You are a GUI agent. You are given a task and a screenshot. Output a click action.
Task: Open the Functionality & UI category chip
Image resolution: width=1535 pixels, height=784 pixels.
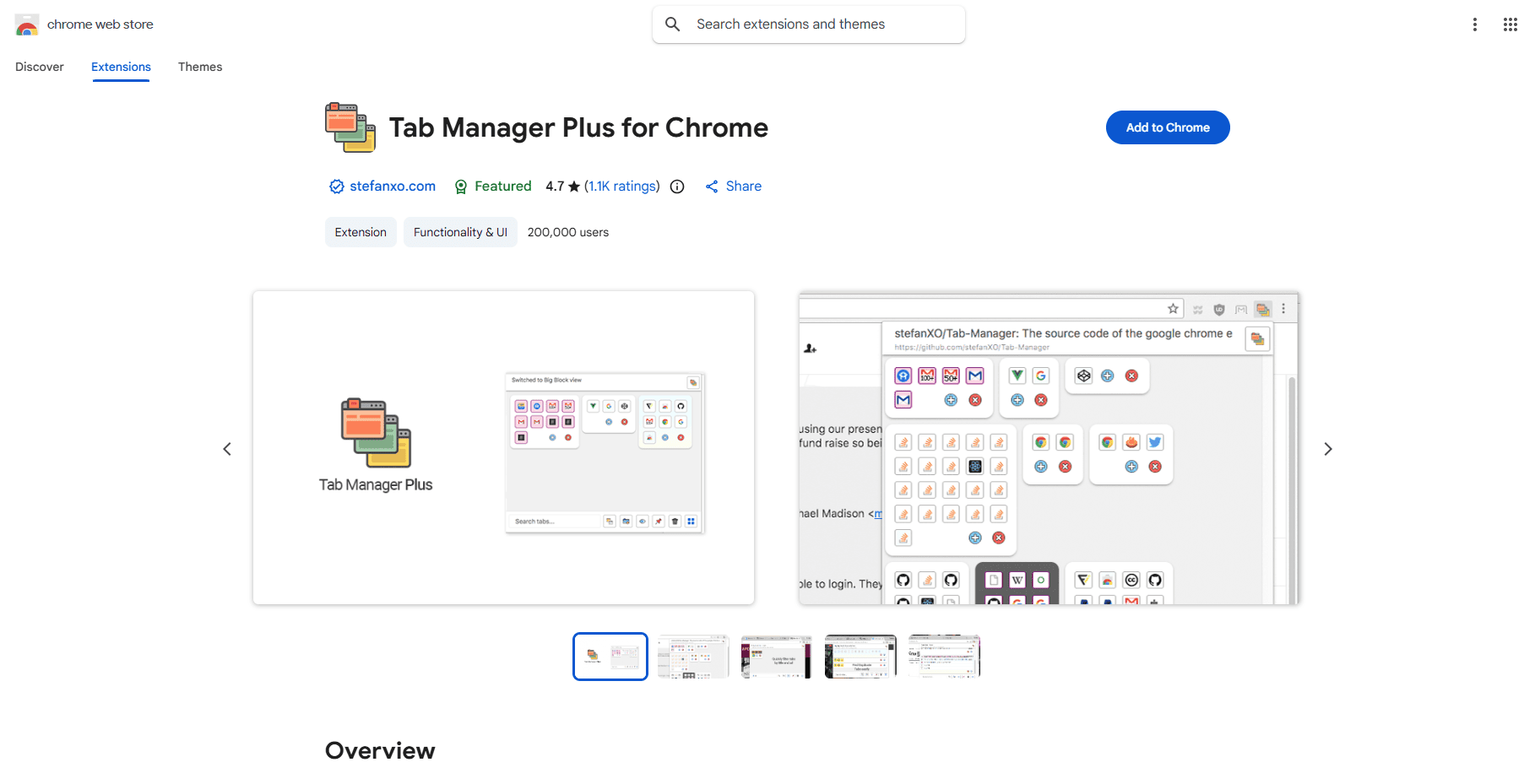point(460,232)
